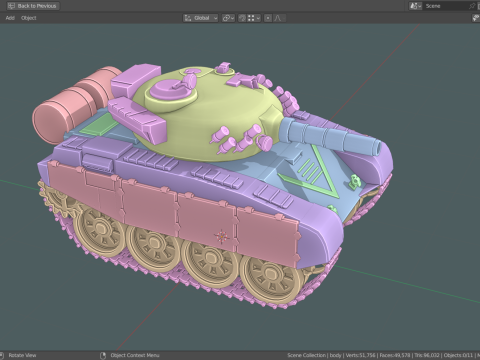
Task: Click the Back to Previous button
Action: 33,6
